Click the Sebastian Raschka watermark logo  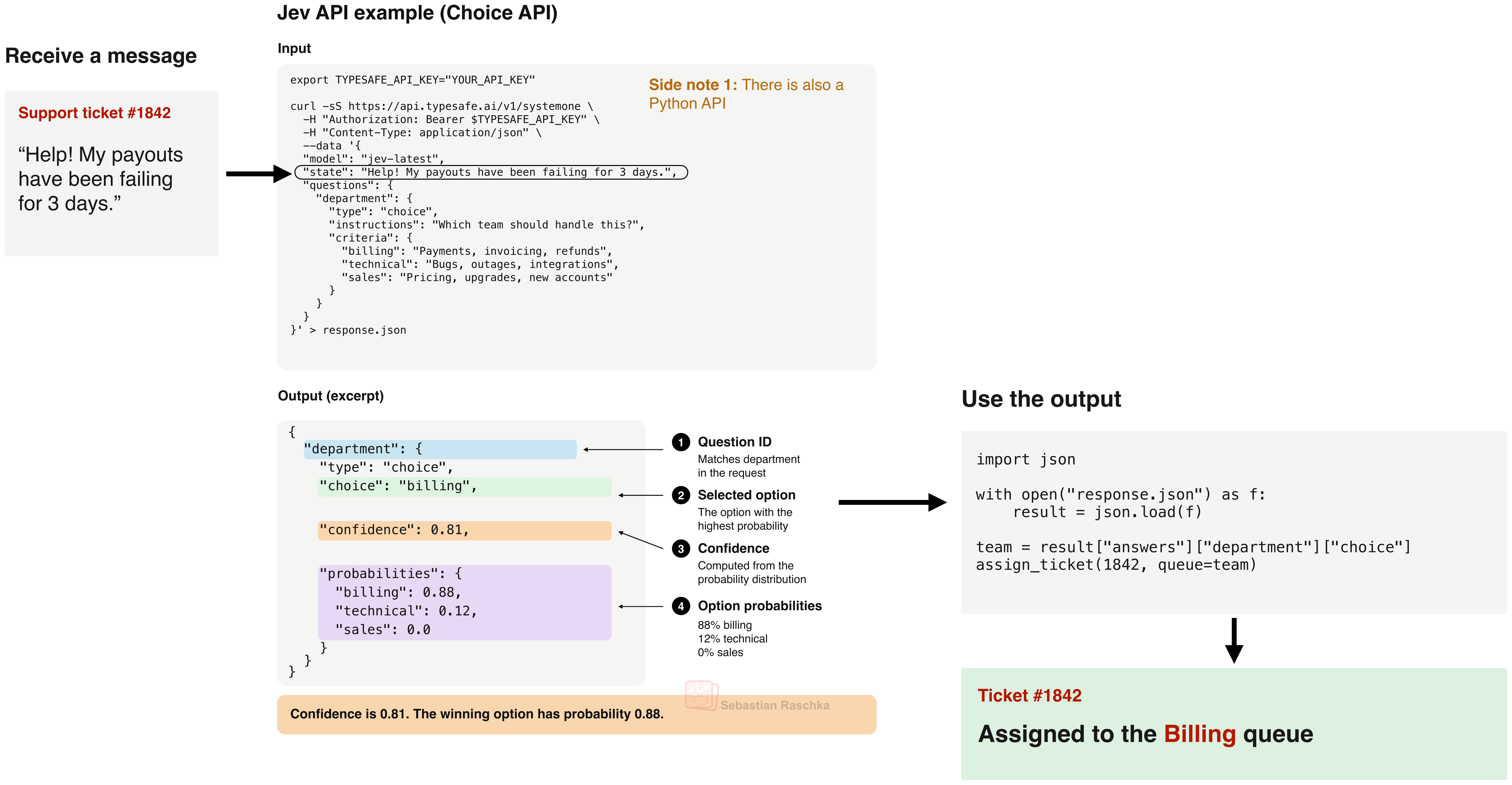tap(701, 696)
